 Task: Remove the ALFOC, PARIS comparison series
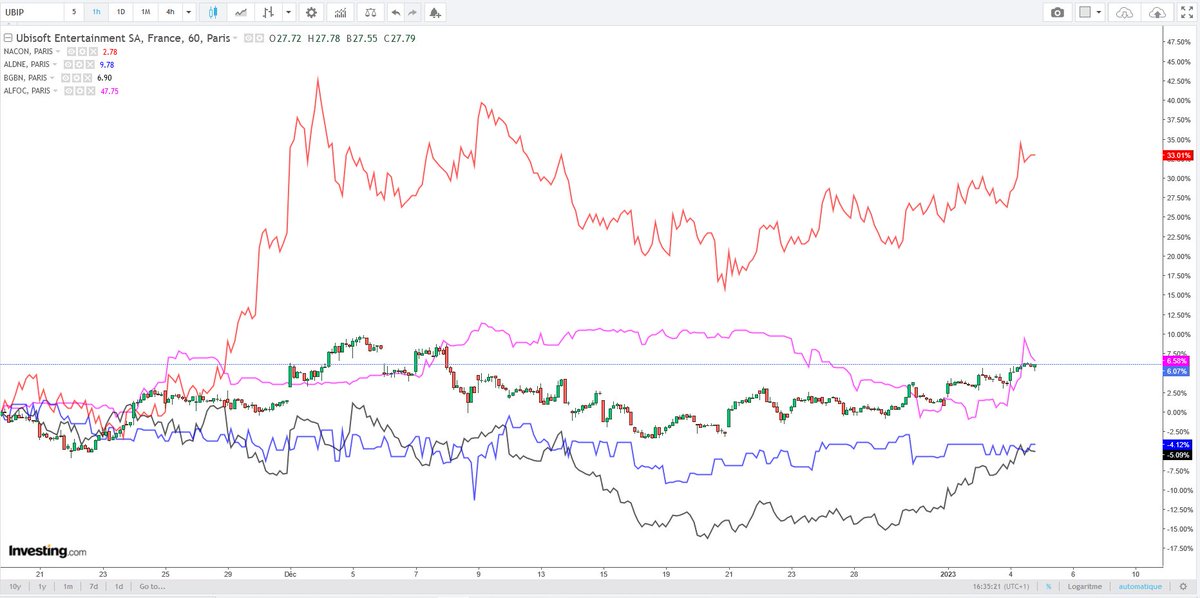[x=90, y=91]
